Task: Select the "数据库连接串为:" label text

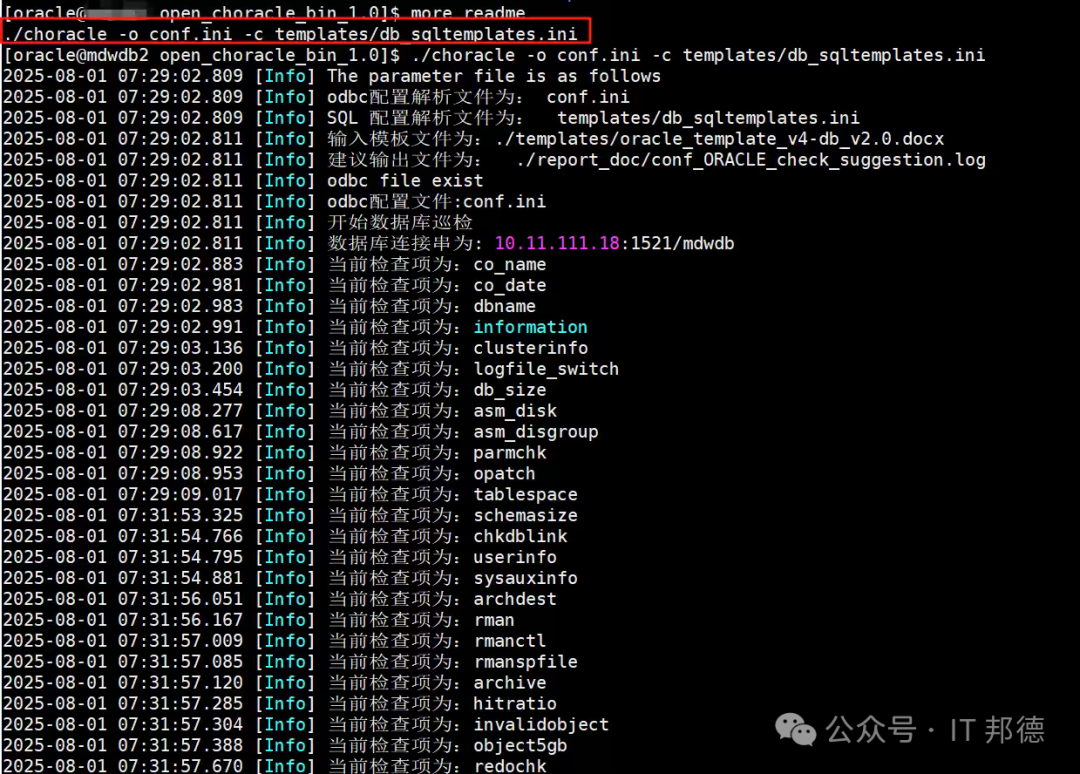Action: coord(406,243)
